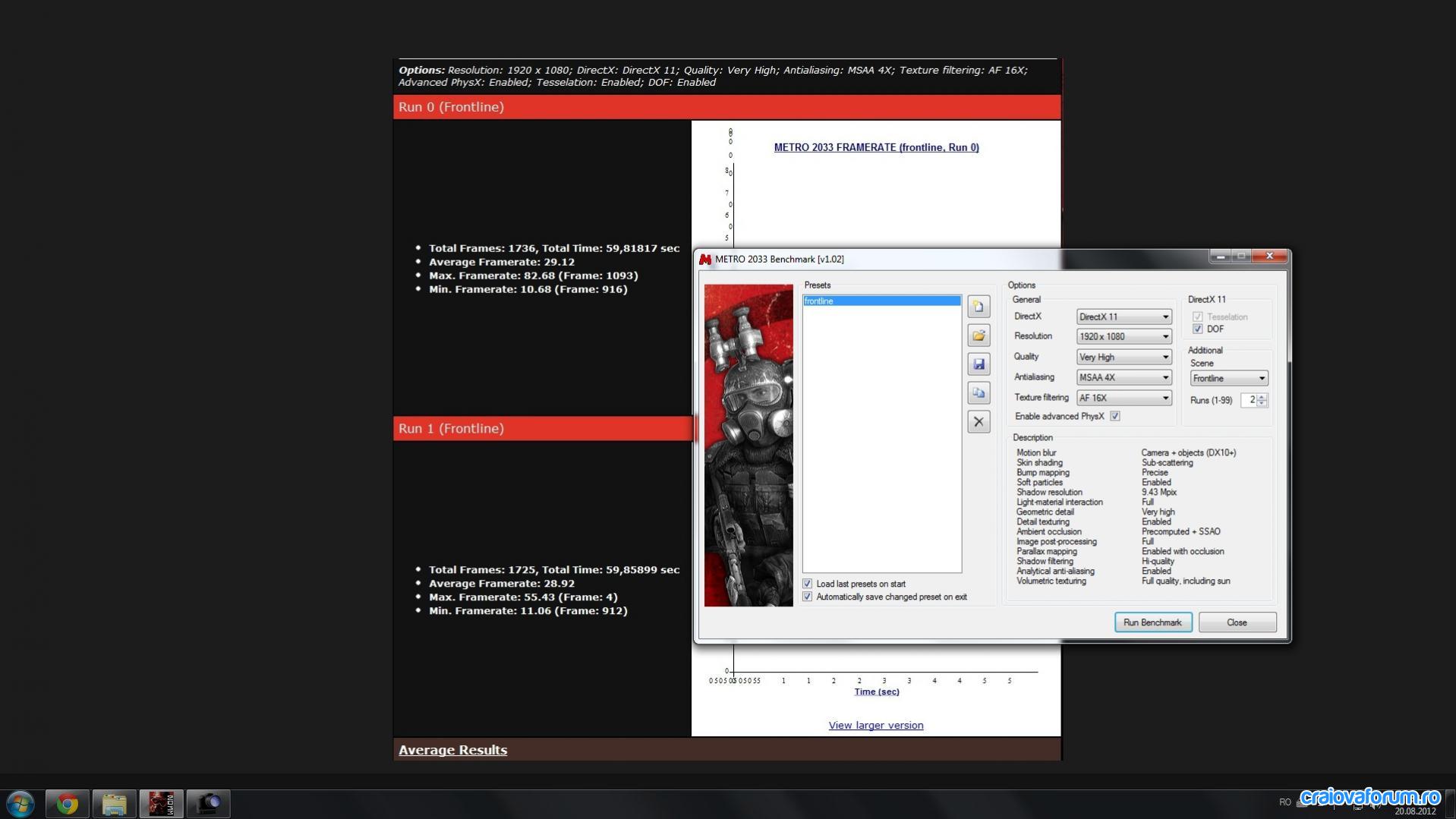The height and width of the screenshot is (819, 1456).
Task: Duplicate the preset with the copy icon
Action: pyautogui.click(x=979, y=393)
